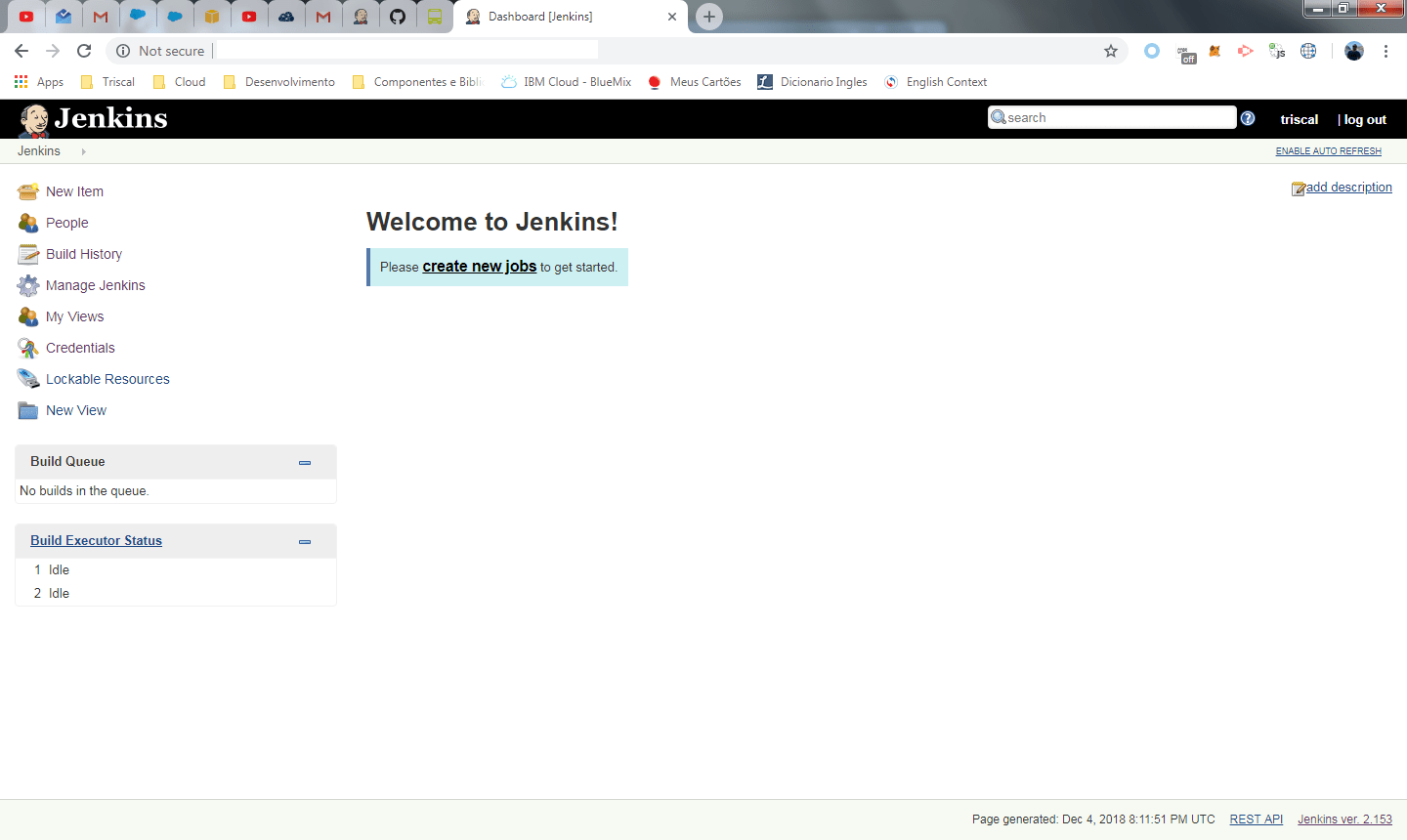Open Build History via its notepad icon

click(28, 254)
